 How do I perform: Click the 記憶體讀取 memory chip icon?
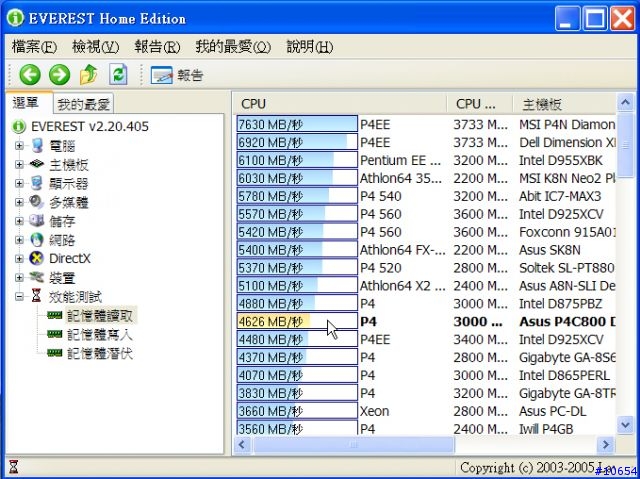(x=54, y=315)
